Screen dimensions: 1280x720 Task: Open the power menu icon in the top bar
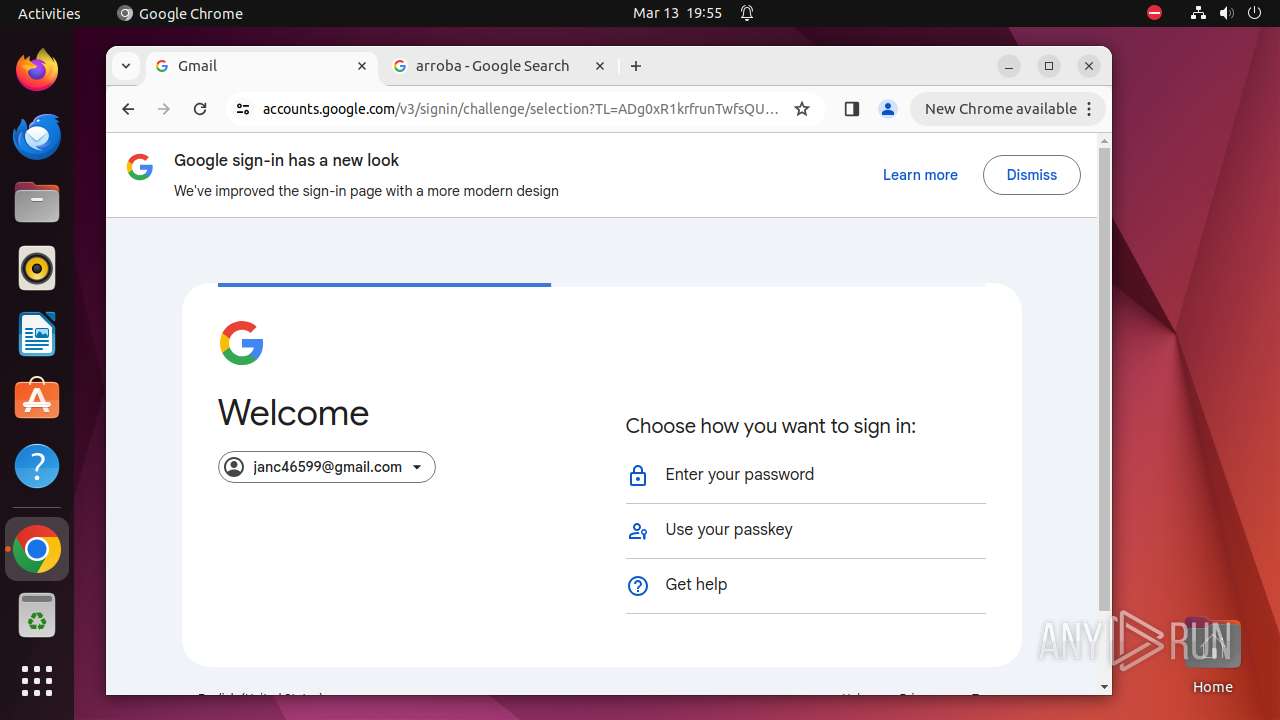click(x=1255, y=13)
